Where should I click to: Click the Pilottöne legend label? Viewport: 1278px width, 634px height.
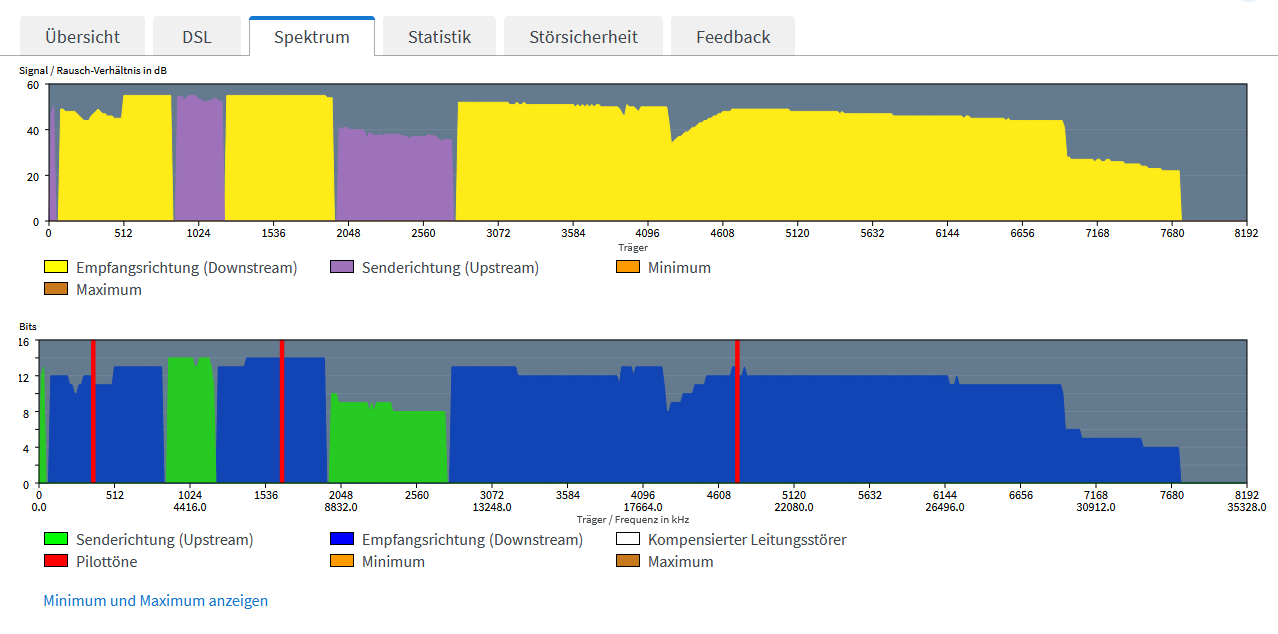click(x=107, y=562)
